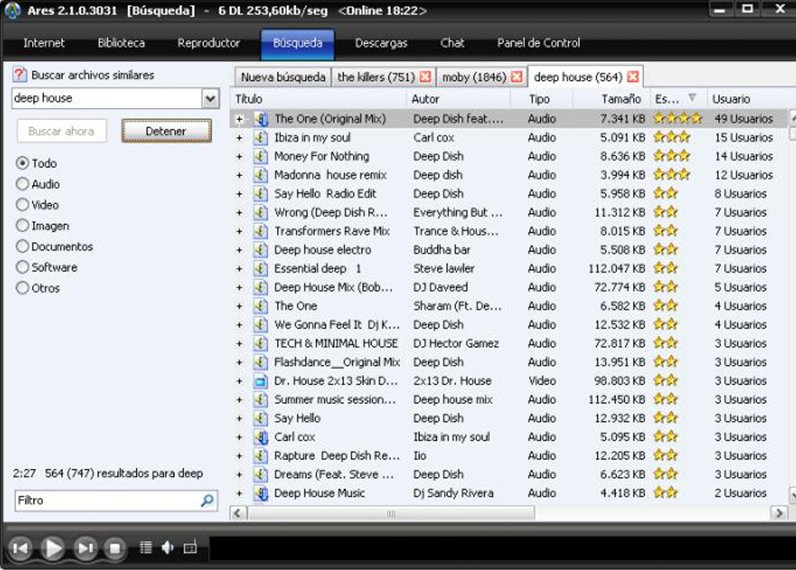Viewport: 796px width, 570px height.
Task: Click the Detener button
Action: pos(166,131)
